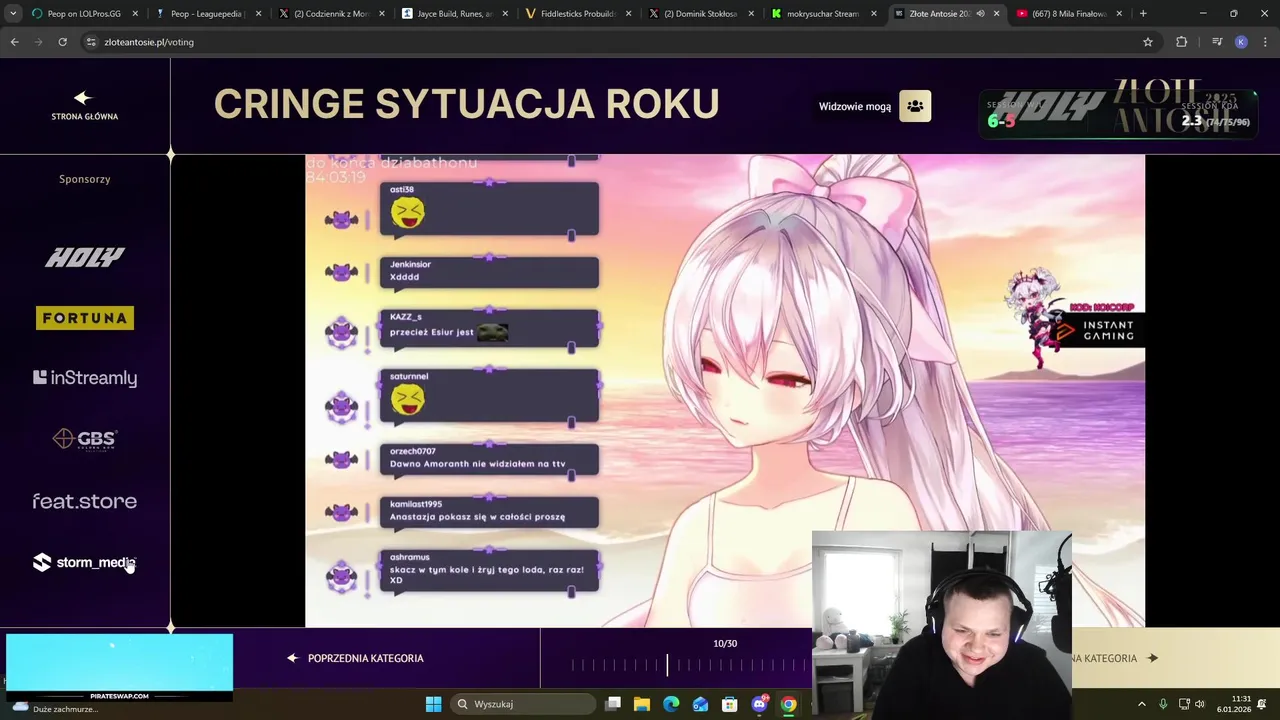Screen dimensions: 1280x720
Task: Open the storm_media sponsor logo
Action: click(85, 563)
